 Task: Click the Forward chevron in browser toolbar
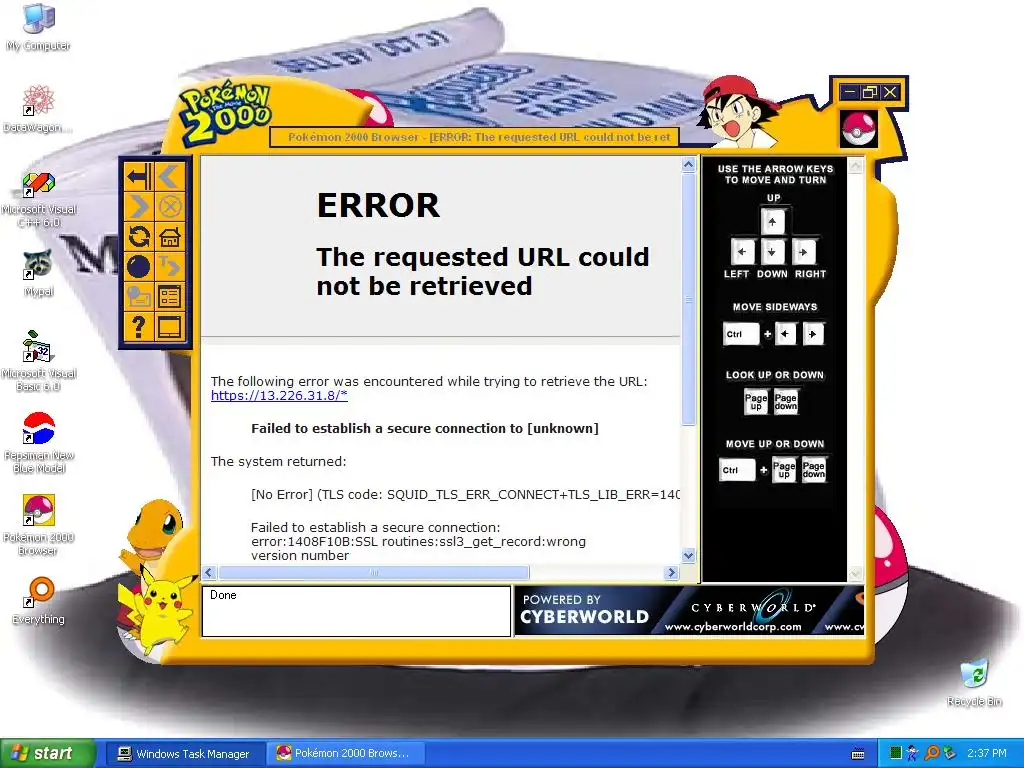click(139, 207)
